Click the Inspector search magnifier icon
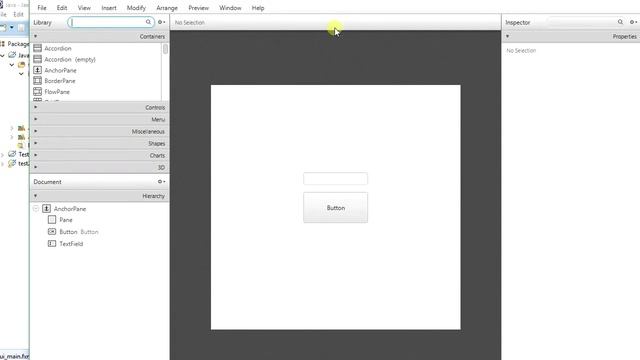This screenshot has height=360, width=640. 620,22
